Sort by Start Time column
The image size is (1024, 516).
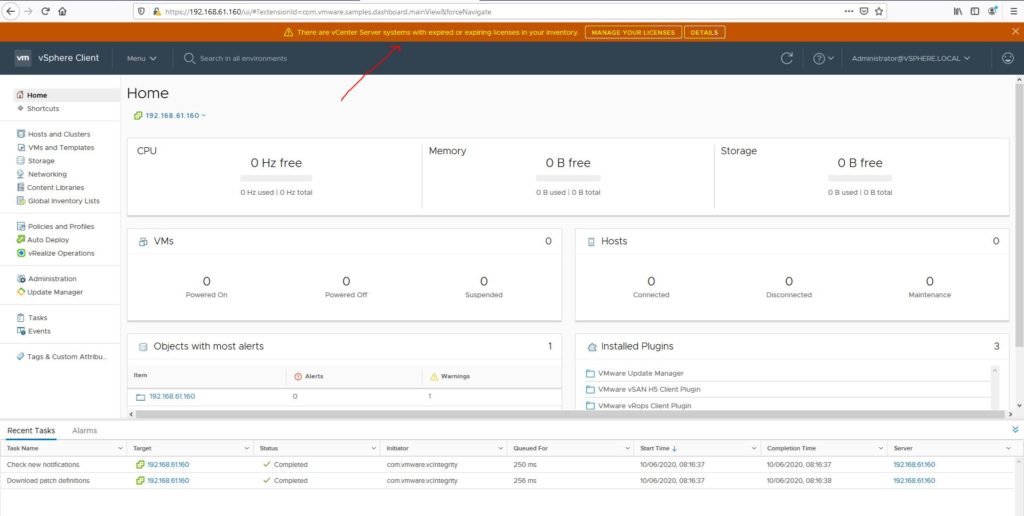click(x=658, y=449)
